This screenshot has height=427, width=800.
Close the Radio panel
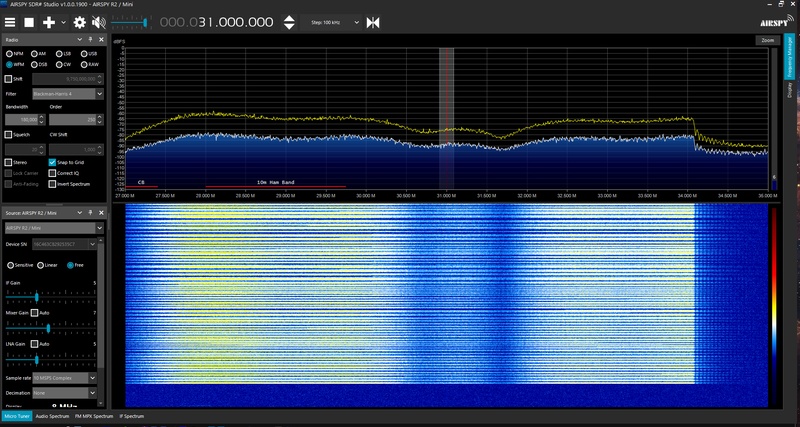(101, 39)
